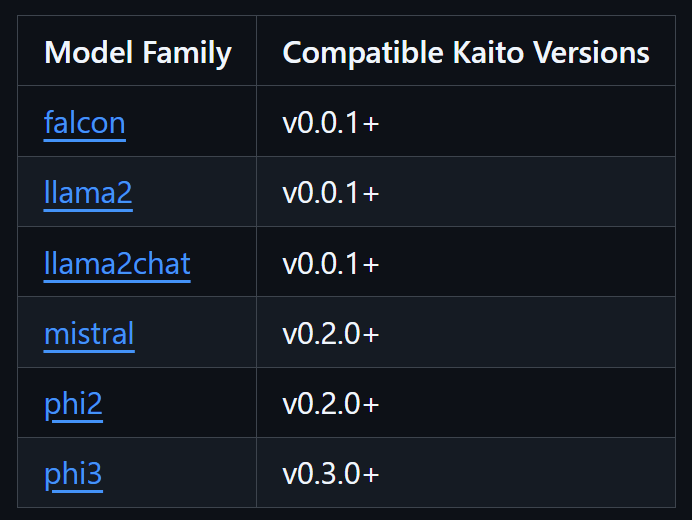692x520 pixels.
Task: Open the falcon model family link
Action: click(x=85, y=123)
